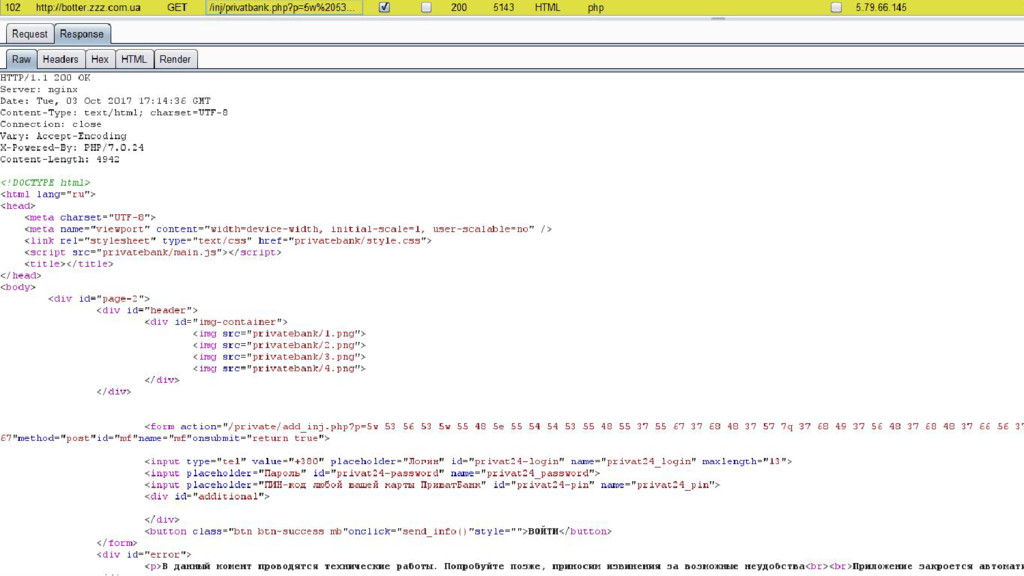The image size is (1024, 576).
Task: Click the IP address 5.79.66.145
Action: (x=881, y=8)
